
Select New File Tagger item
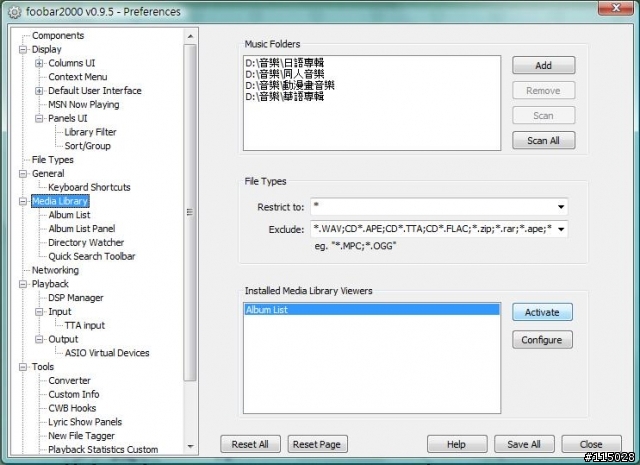[81, 436]
